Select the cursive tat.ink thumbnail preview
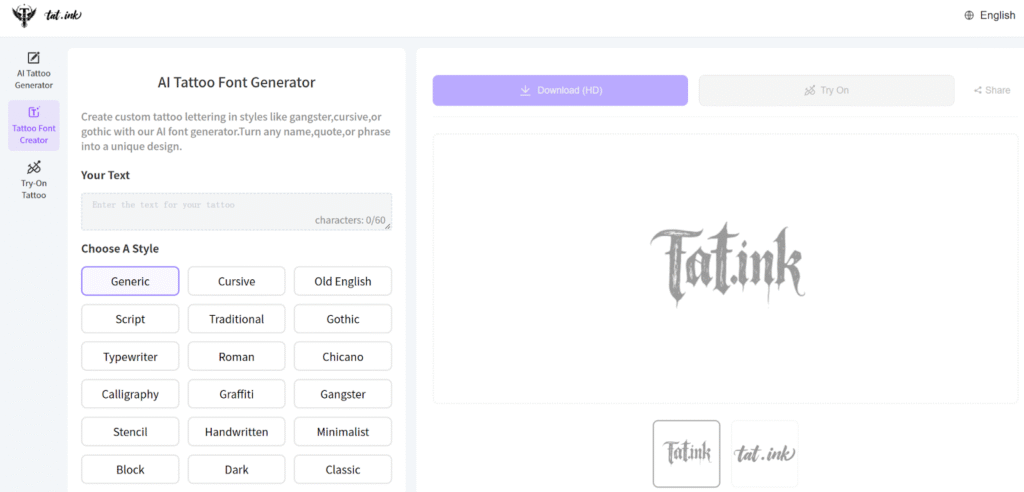 pyautogui.click(x=764, y=453)
